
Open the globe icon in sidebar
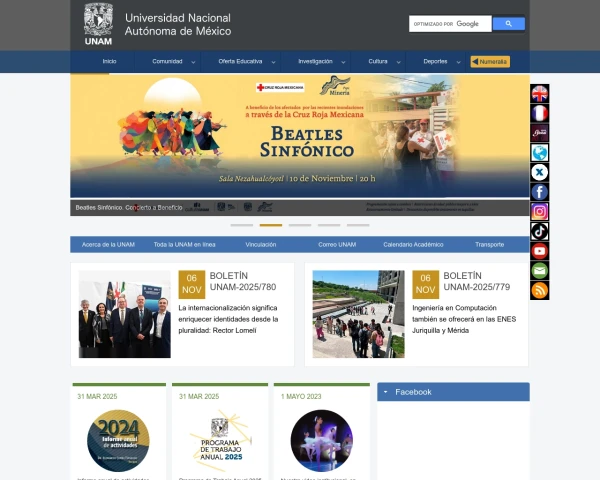pos(540,153)
